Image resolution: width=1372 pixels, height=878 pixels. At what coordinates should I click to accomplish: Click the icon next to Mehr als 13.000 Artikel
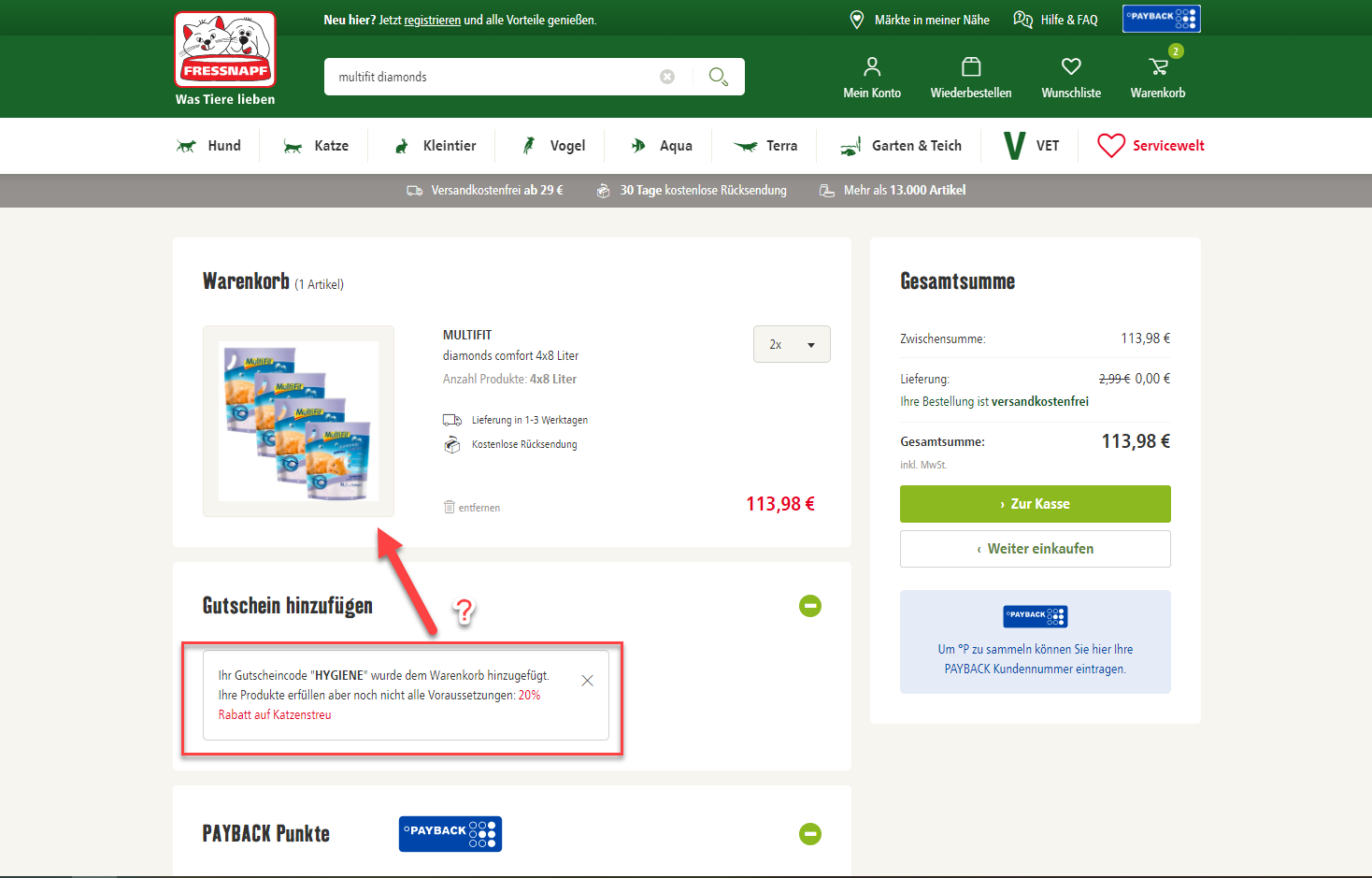tap(827, 191)
